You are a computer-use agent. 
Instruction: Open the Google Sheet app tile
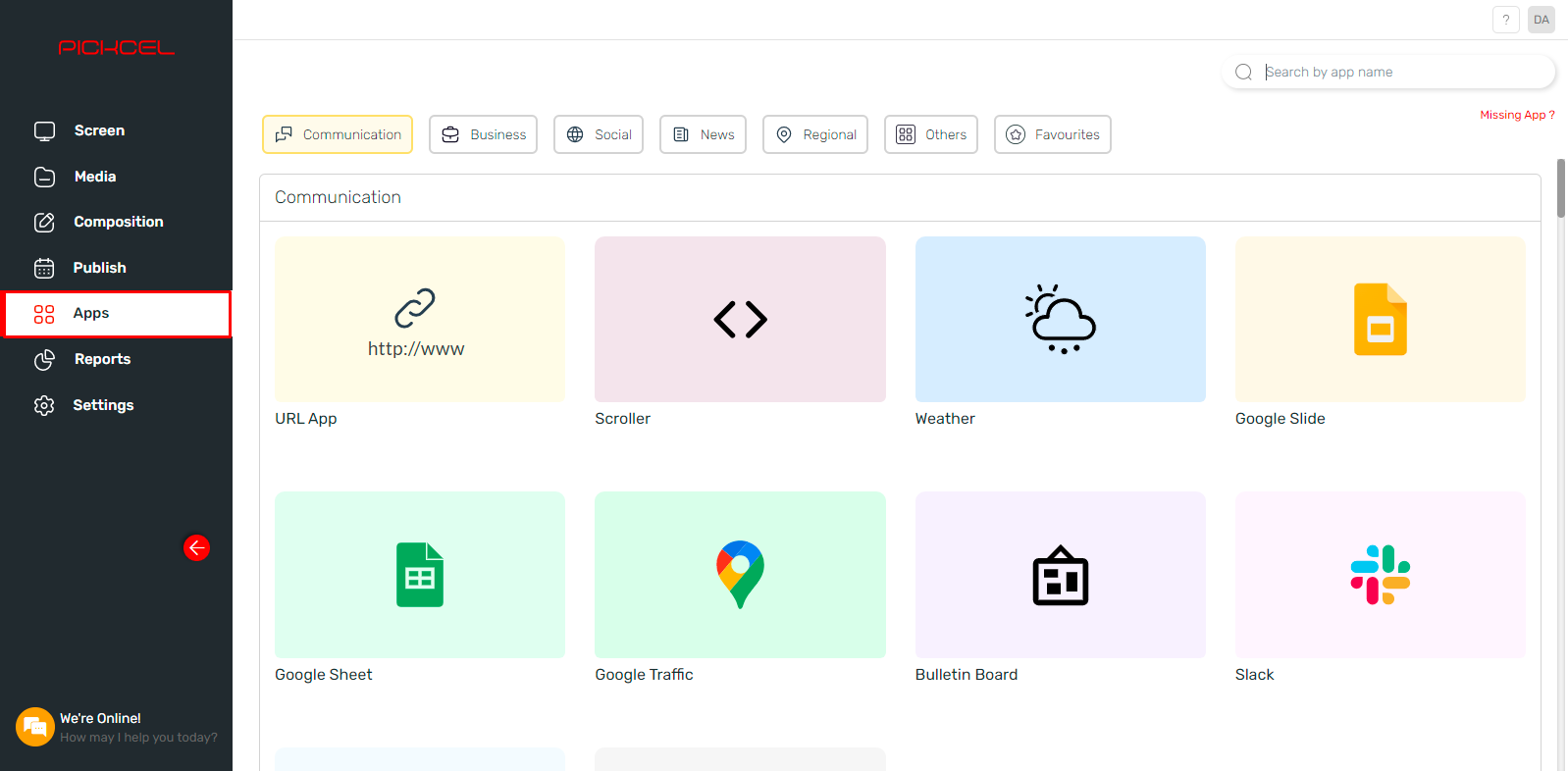[420, 575]
